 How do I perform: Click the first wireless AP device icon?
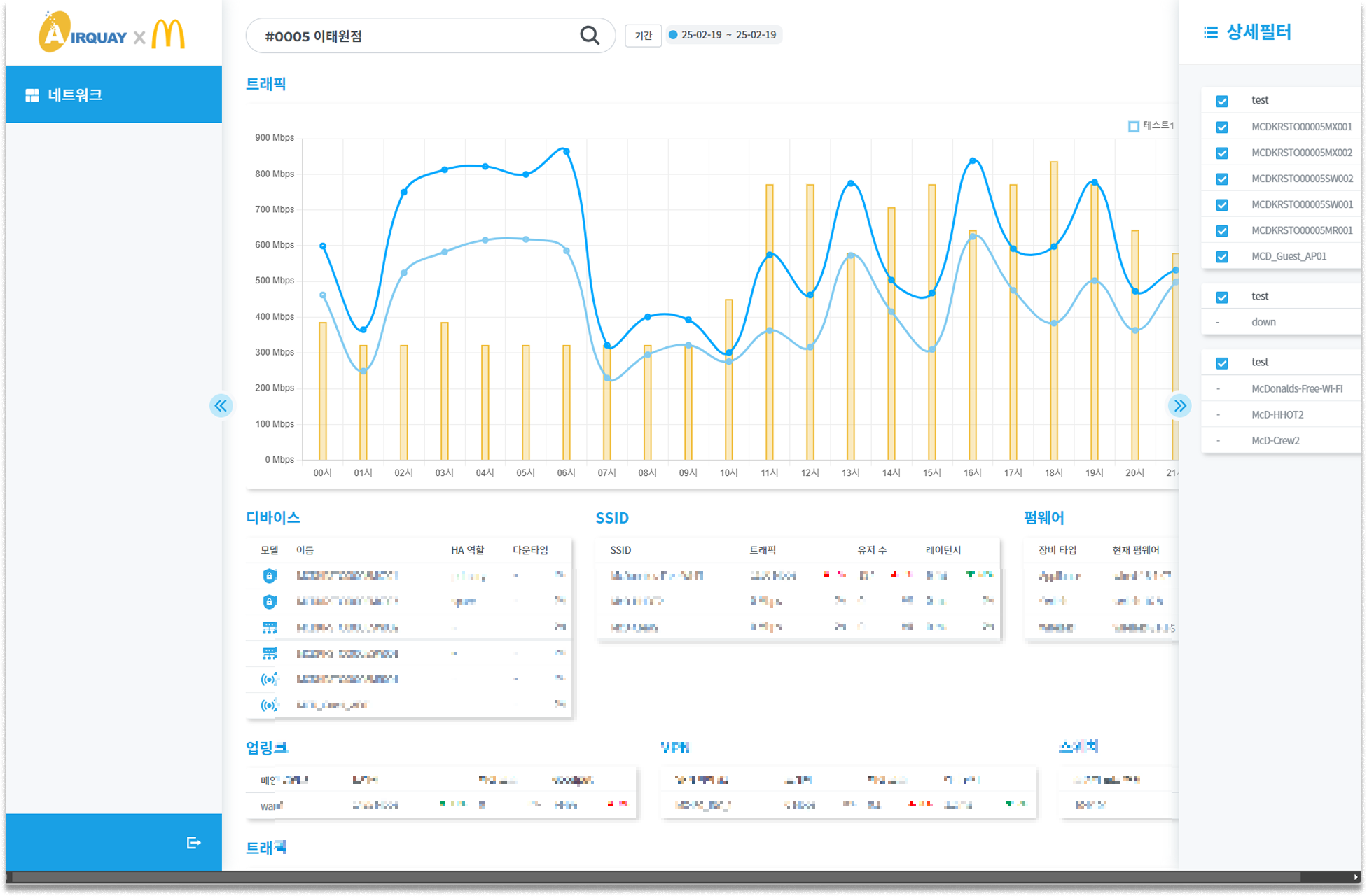[270, 679]
